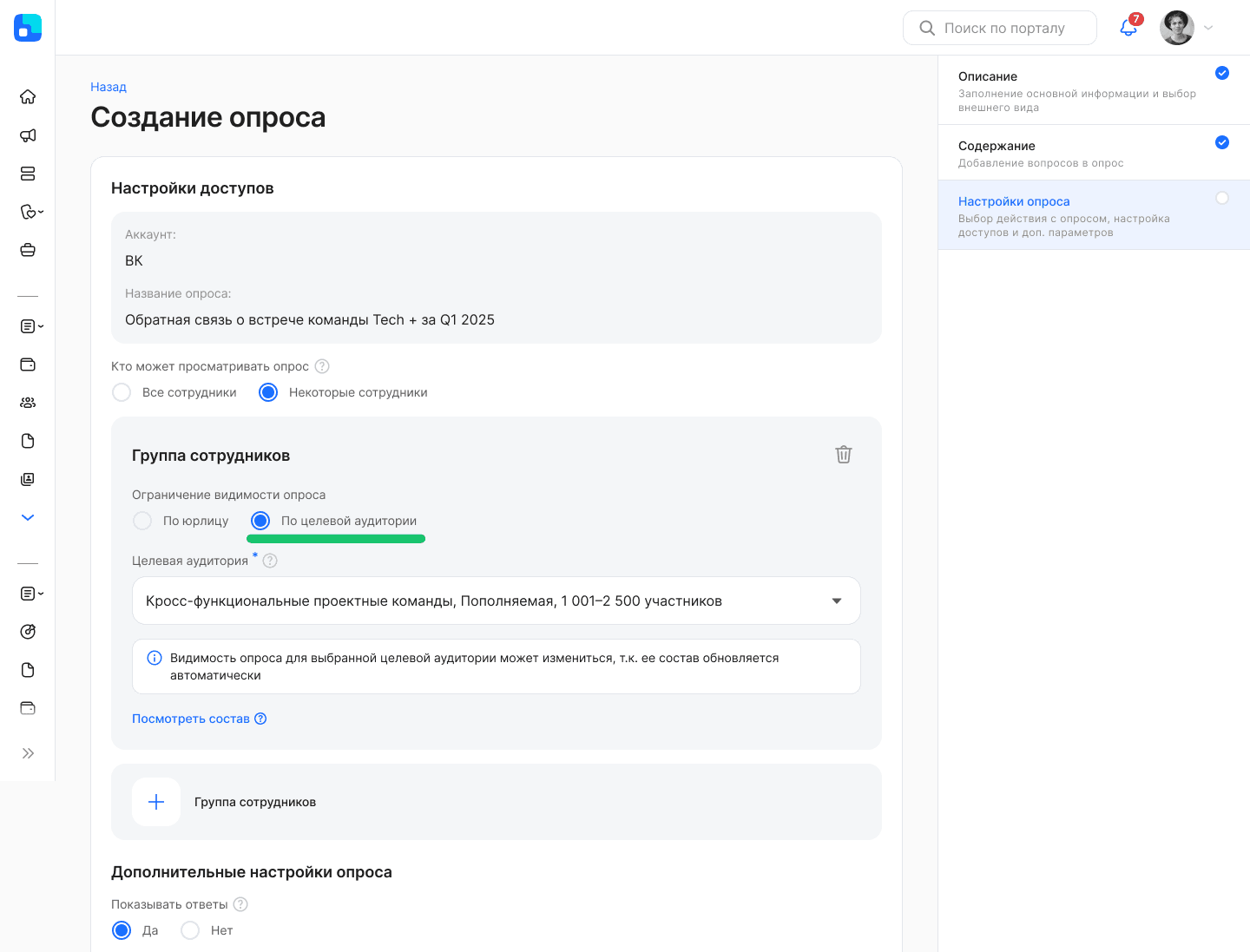Go to the "Описание" step
1250x952 pixels.
click(x=1094, y=90)
